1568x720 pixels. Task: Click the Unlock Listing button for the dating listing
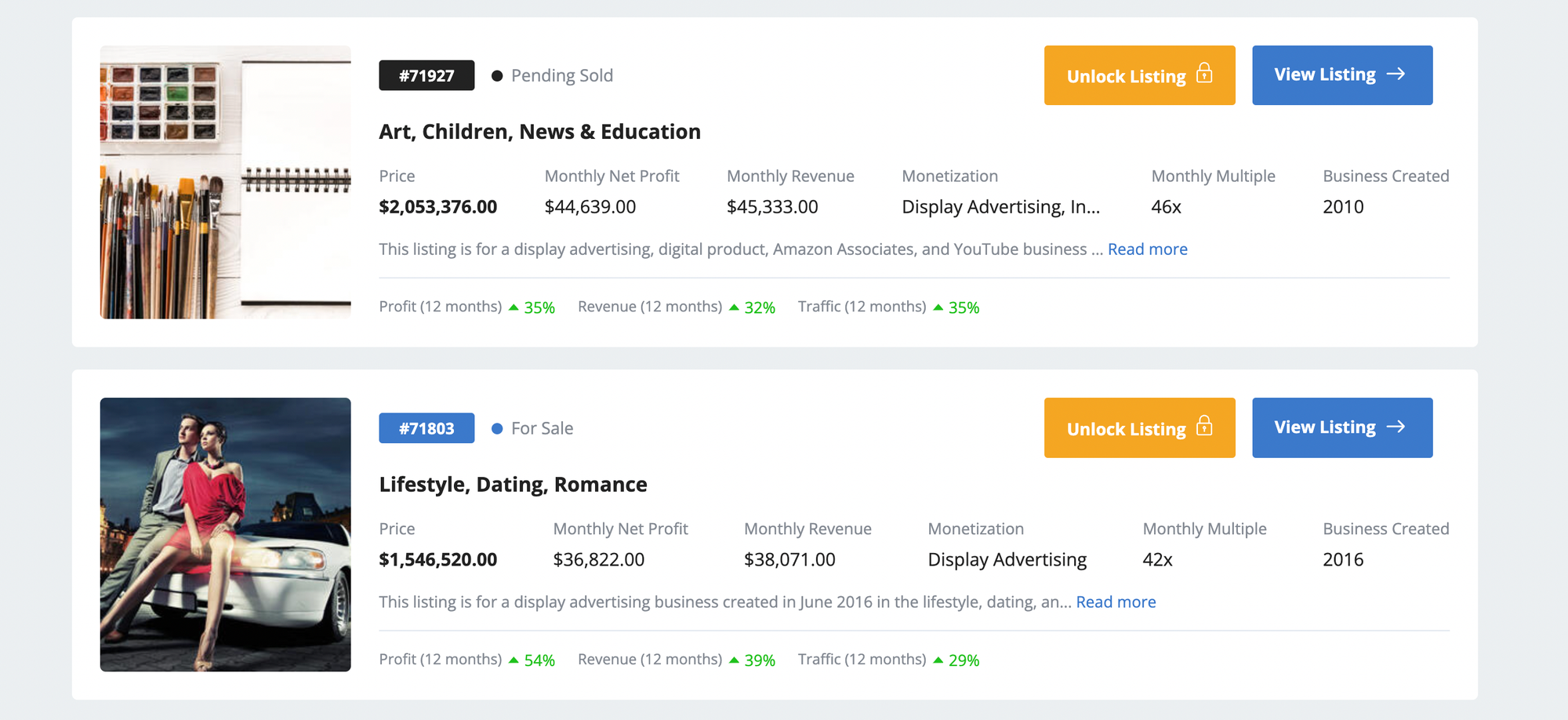(1139, 428)
